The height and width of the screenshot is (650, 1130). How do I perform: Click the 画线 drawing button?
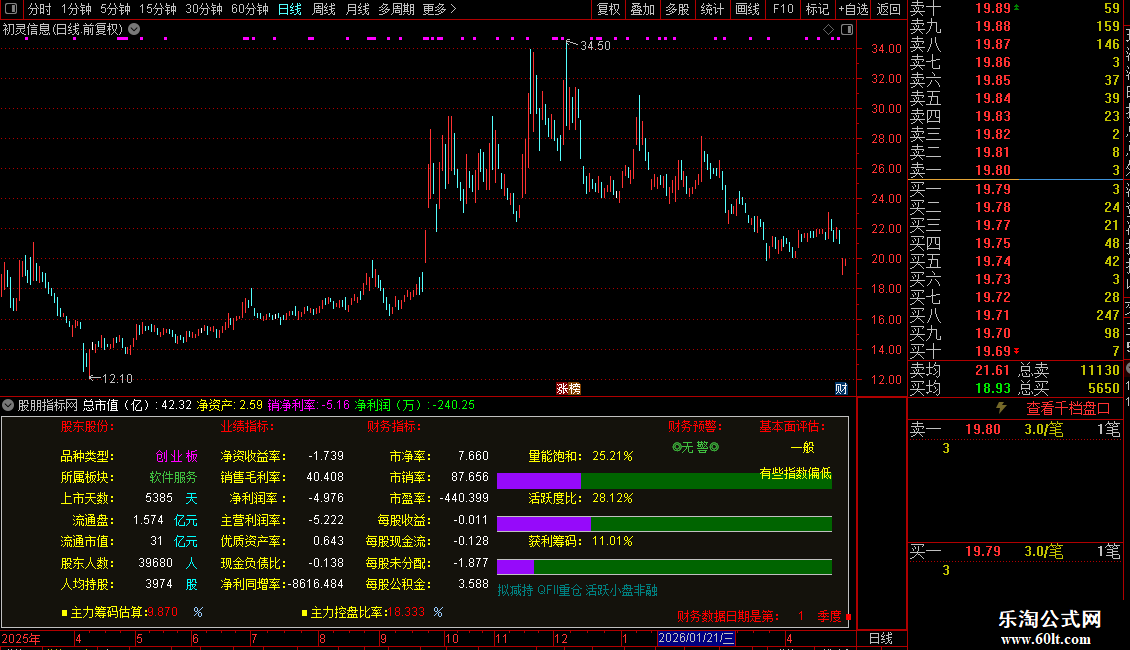click(747, 9)
